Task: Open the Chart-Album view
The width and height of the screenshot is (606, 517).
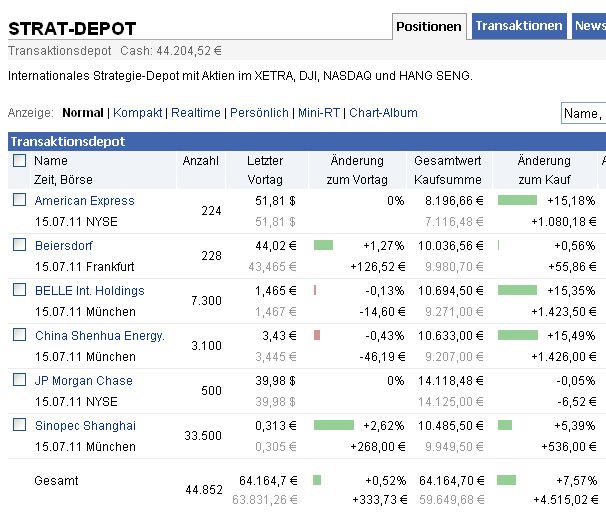Action: click(x=383, y=113)
